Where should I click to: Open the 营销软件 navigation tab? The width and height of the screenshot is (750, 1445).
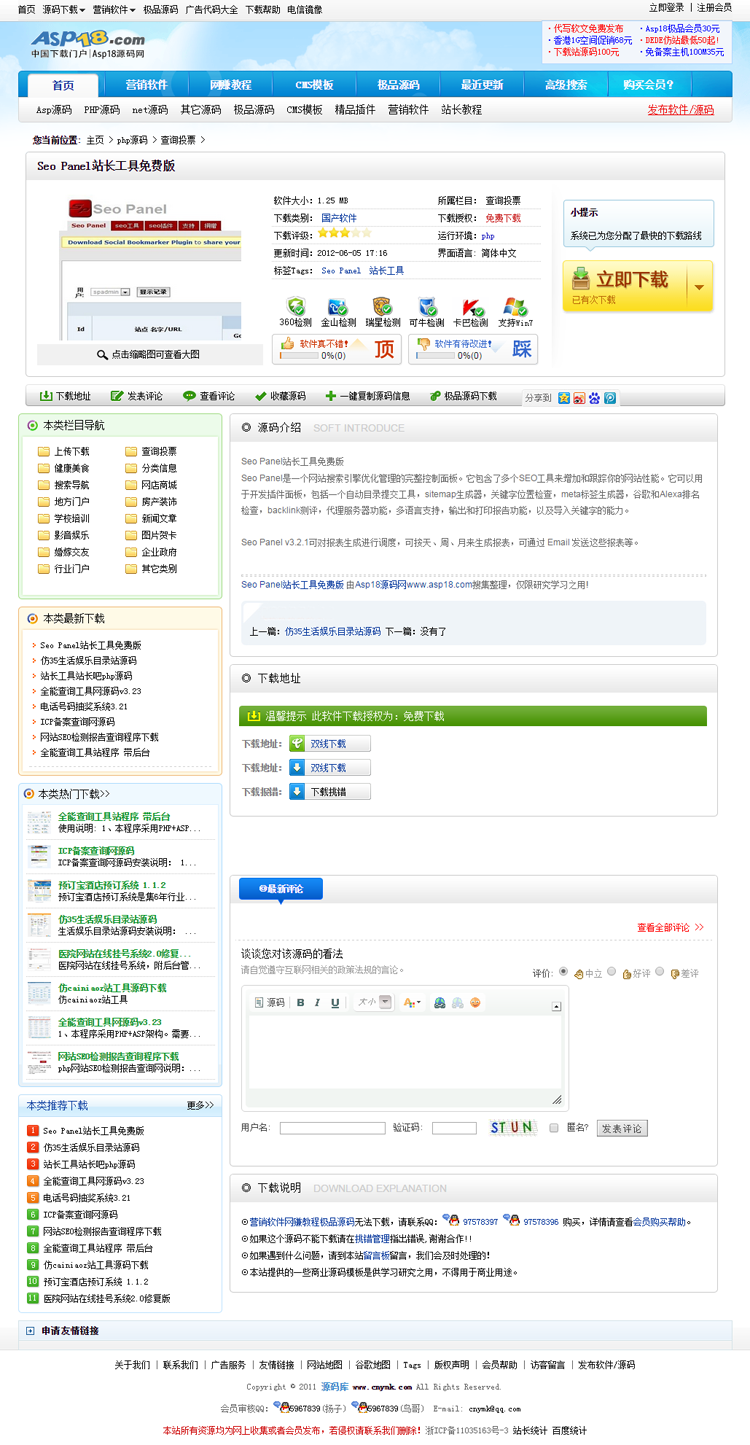(x=146, y=85)
